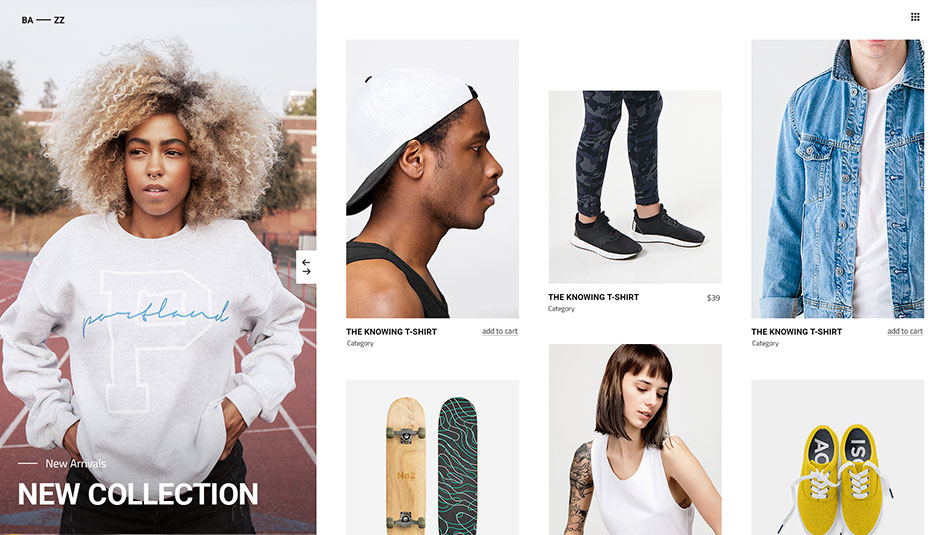Click the New Arrivals label
The height and width of the screenshot is (535, 950).
coord(76,464)
